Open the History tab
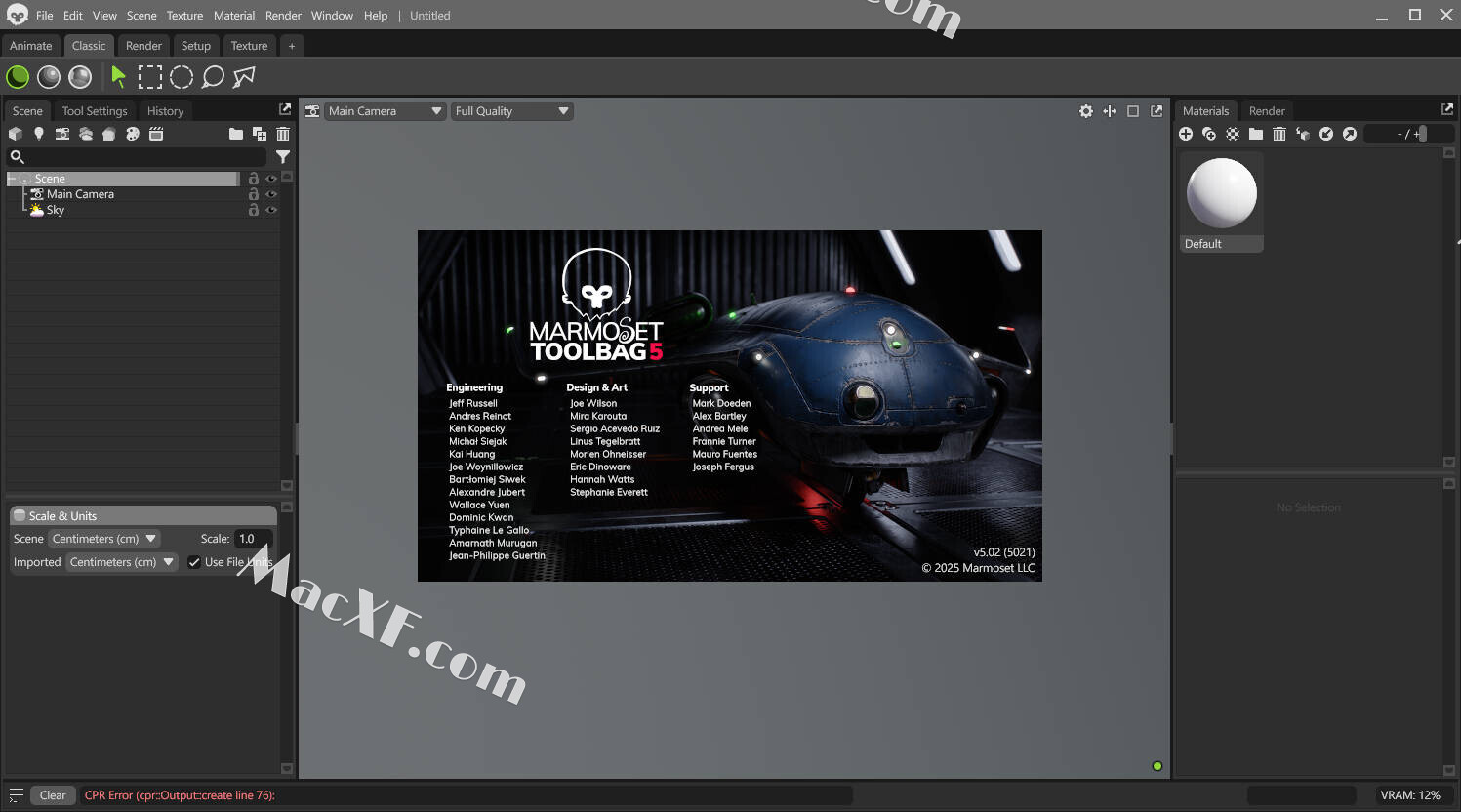The height and width of the screenshot is (812, 1461). 165,111
